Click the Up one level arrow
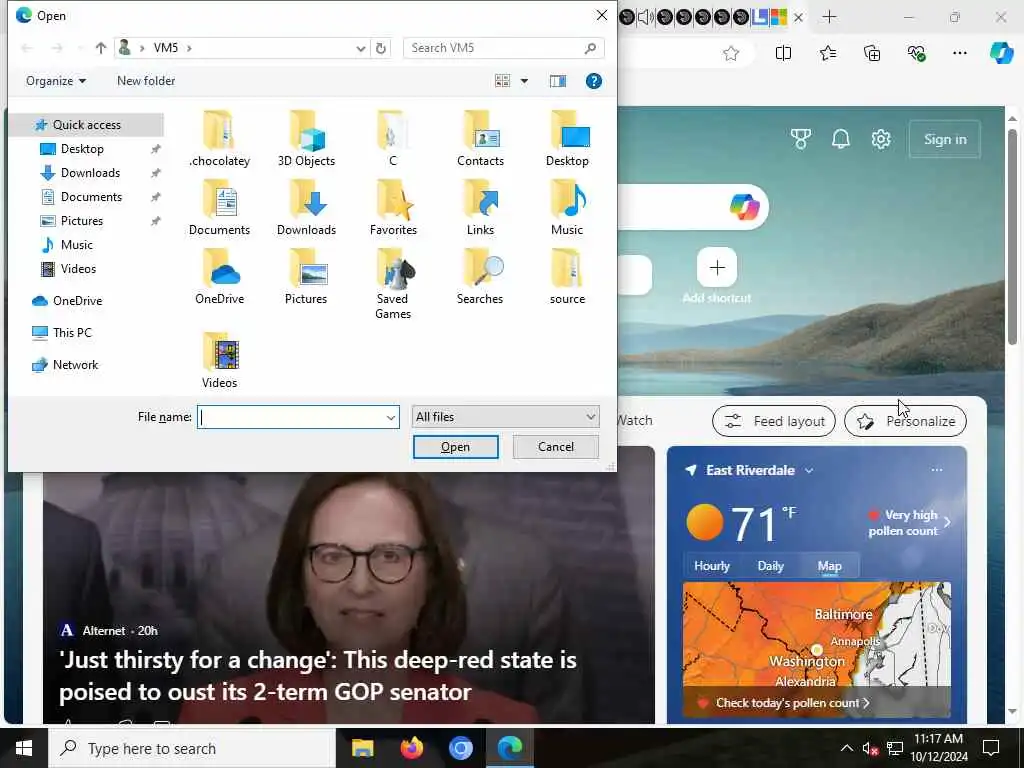 tap(101, 48)
